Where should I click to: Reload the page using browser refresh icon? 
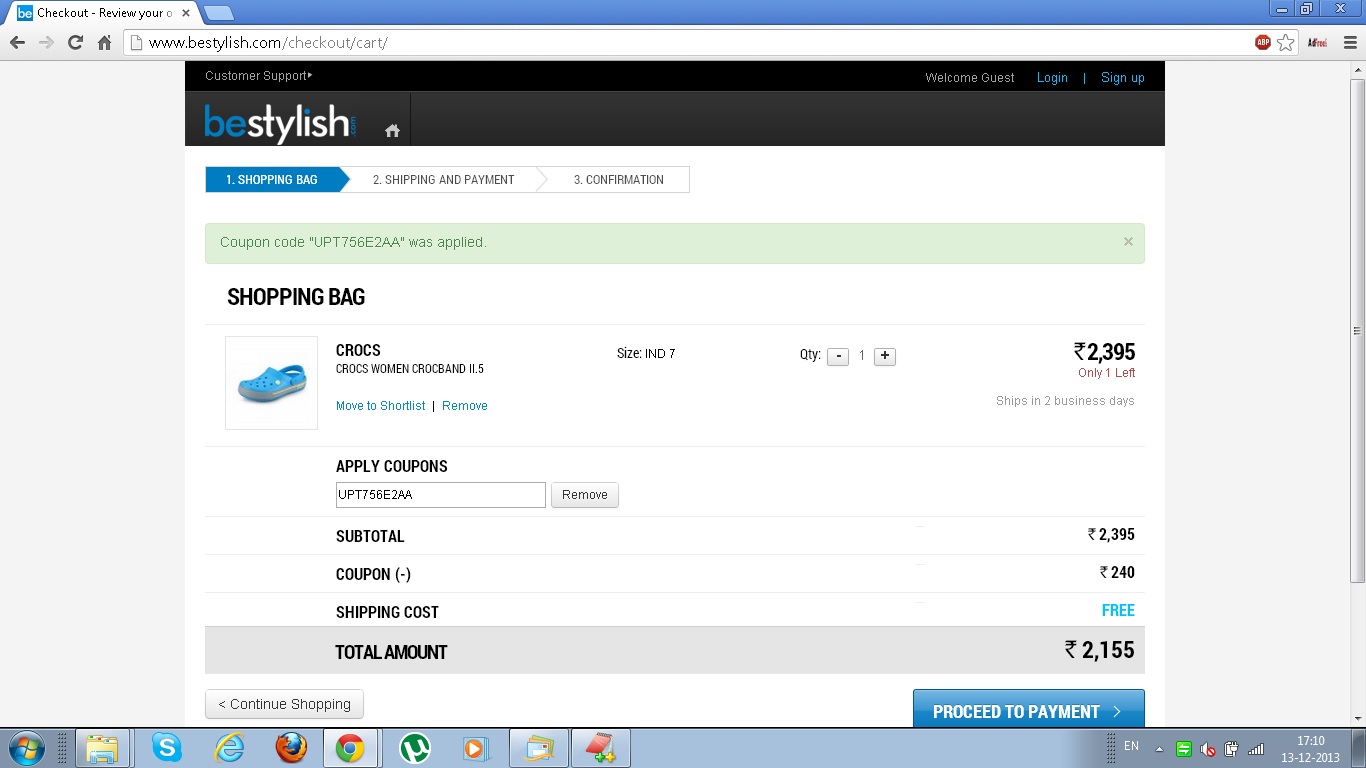point(75,42)
